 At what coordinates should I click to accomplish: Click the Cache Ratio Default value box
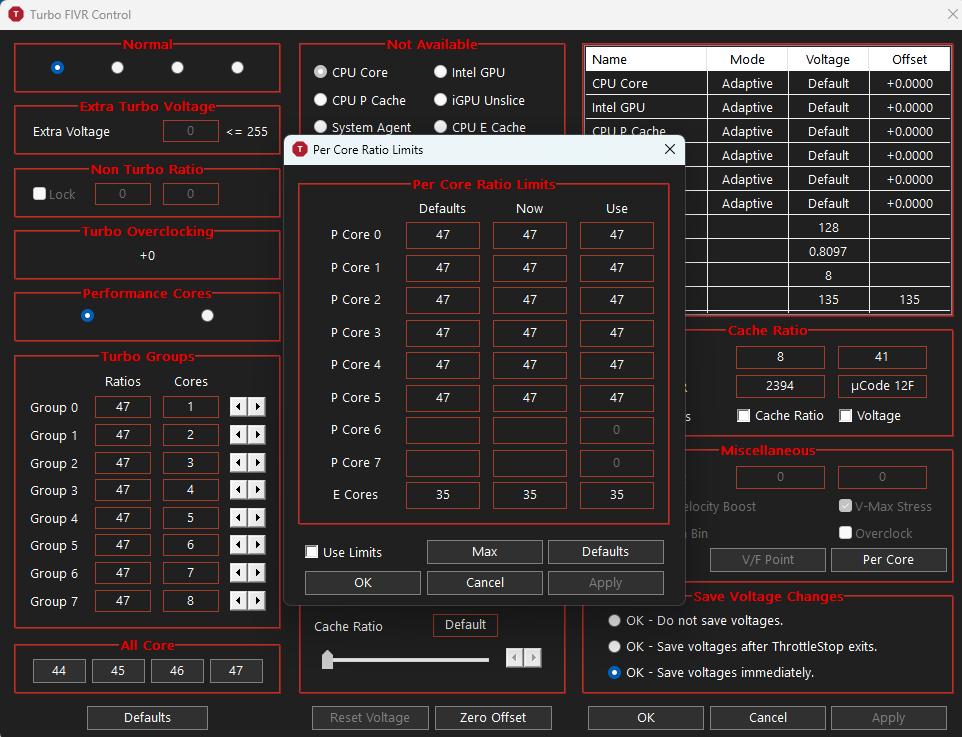[x=465, y=625]
